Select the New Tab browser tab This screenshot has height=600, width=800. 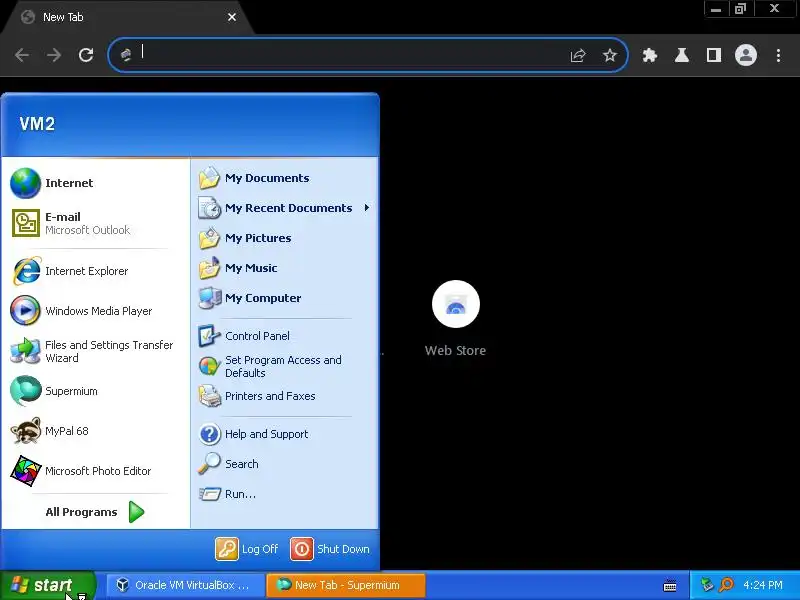coord(128,17)
